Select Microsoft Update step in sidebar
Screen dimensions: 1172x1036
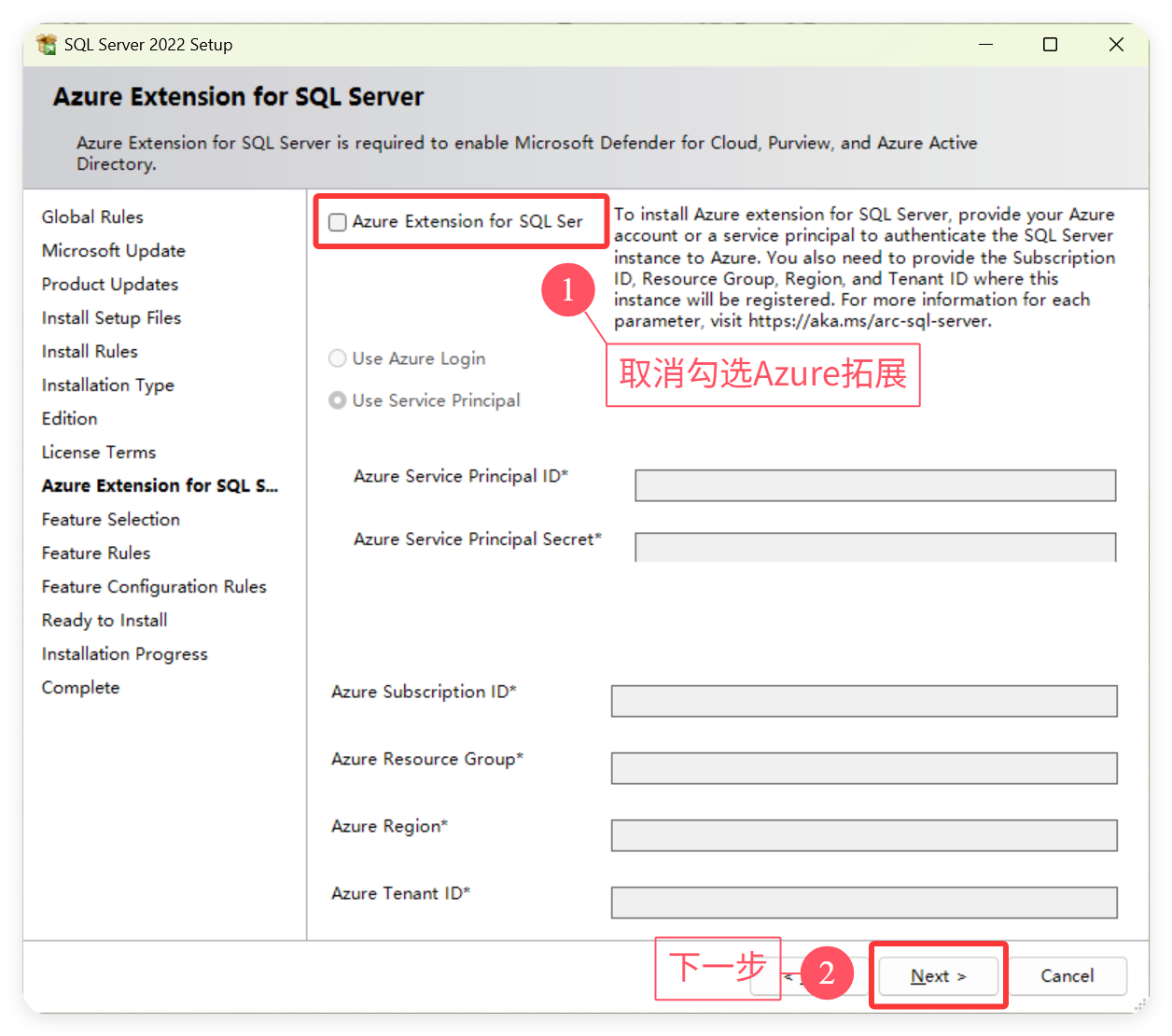click(114, 251)
